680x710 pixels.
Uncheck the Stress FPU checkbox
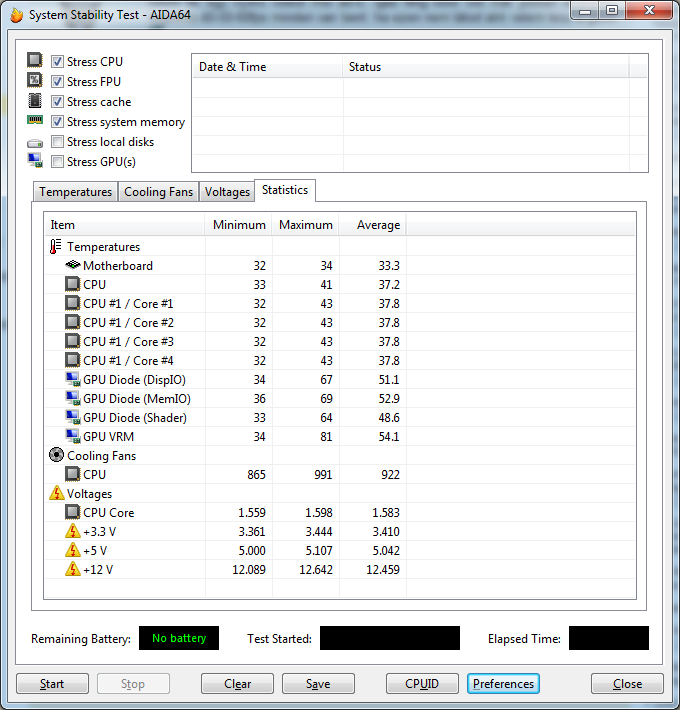57,82
